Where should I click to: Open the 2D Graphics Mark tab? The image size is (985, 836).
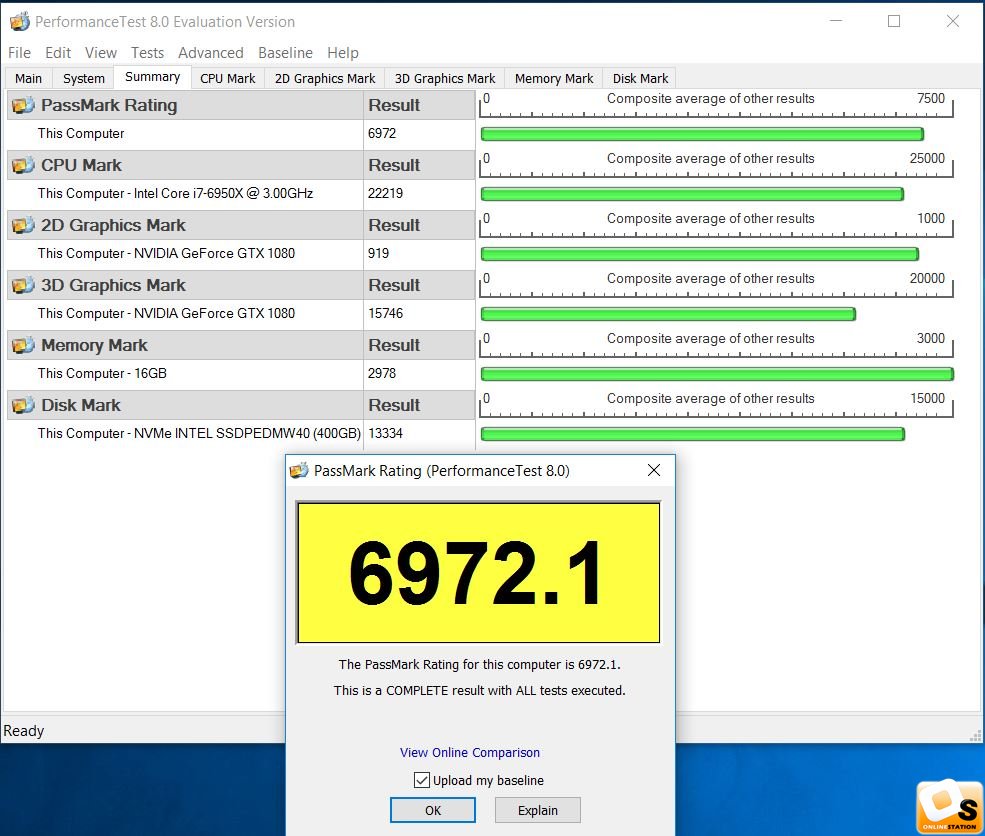pos(325,79)
